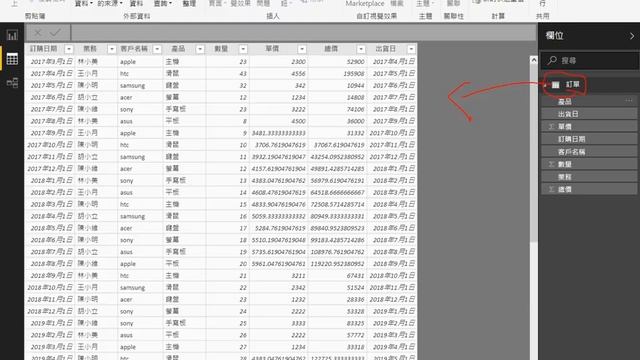
Task: Click unit price cell 342
Action: [279, 85]
